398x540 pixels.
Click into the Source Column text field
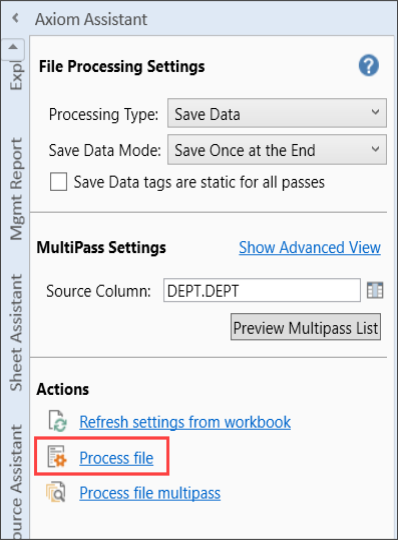(x=262, y=290)
